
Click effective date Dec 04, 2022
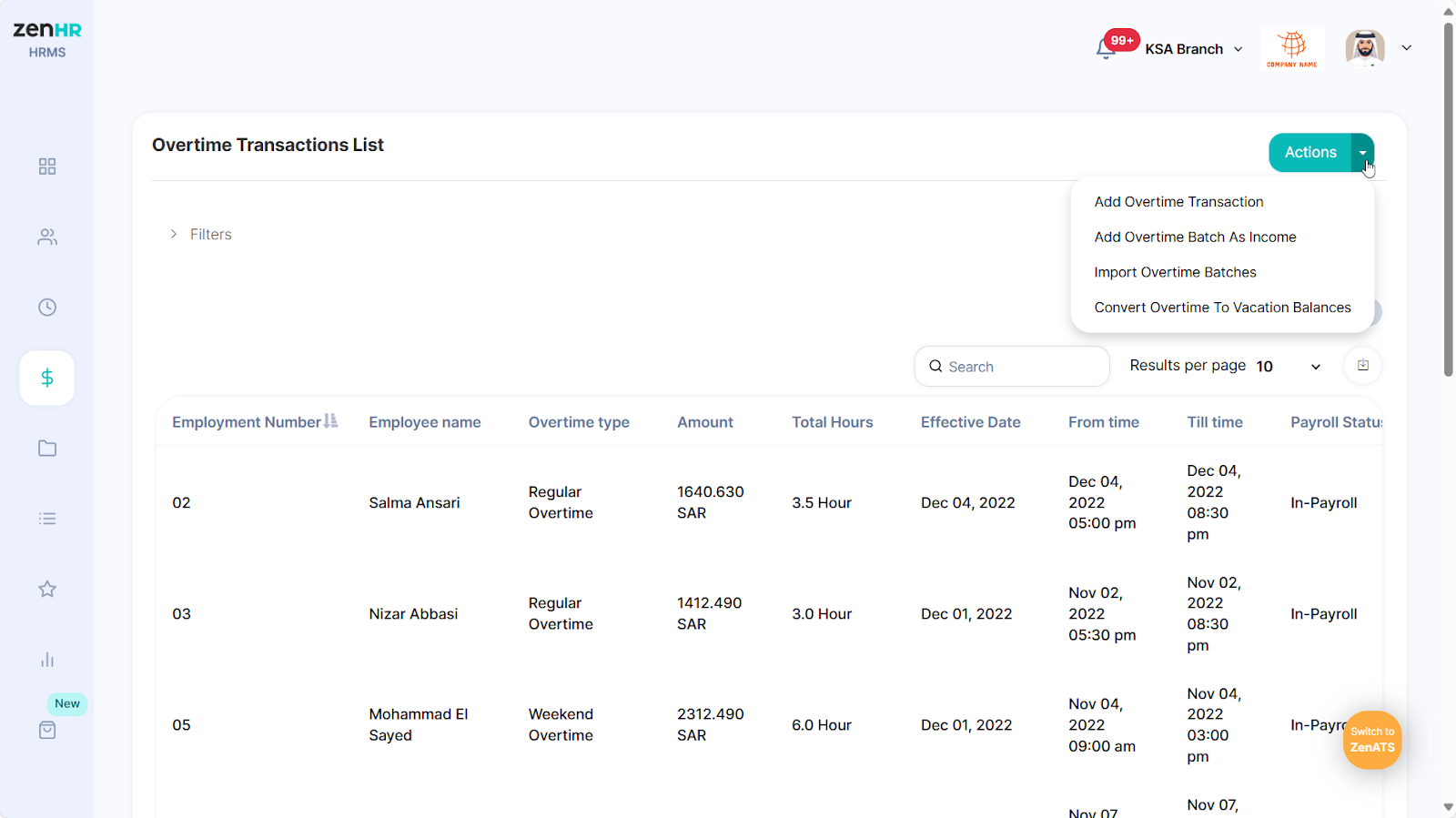tap(967, 503)
